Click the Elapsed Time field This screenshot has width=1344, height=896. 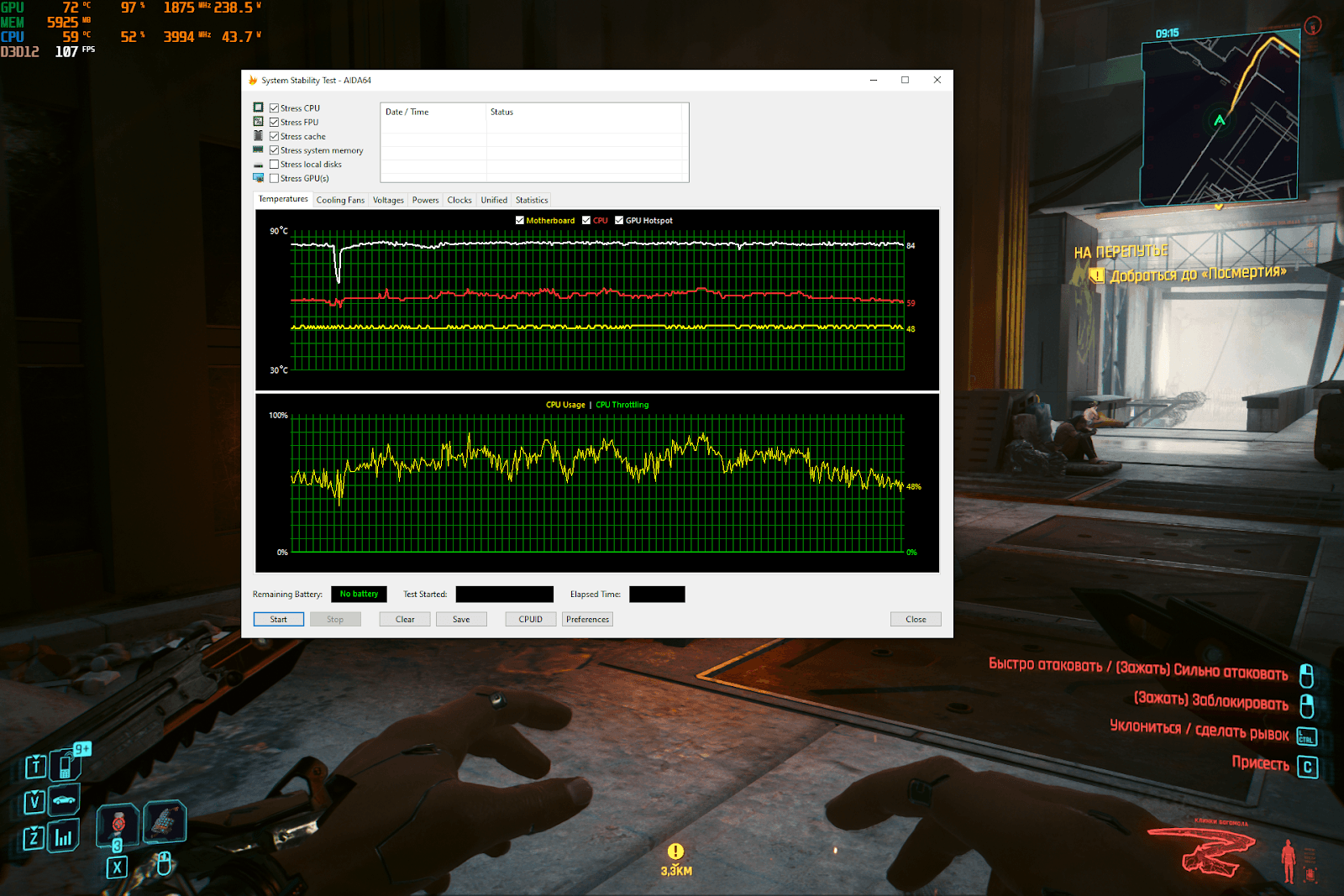point(657,594)
